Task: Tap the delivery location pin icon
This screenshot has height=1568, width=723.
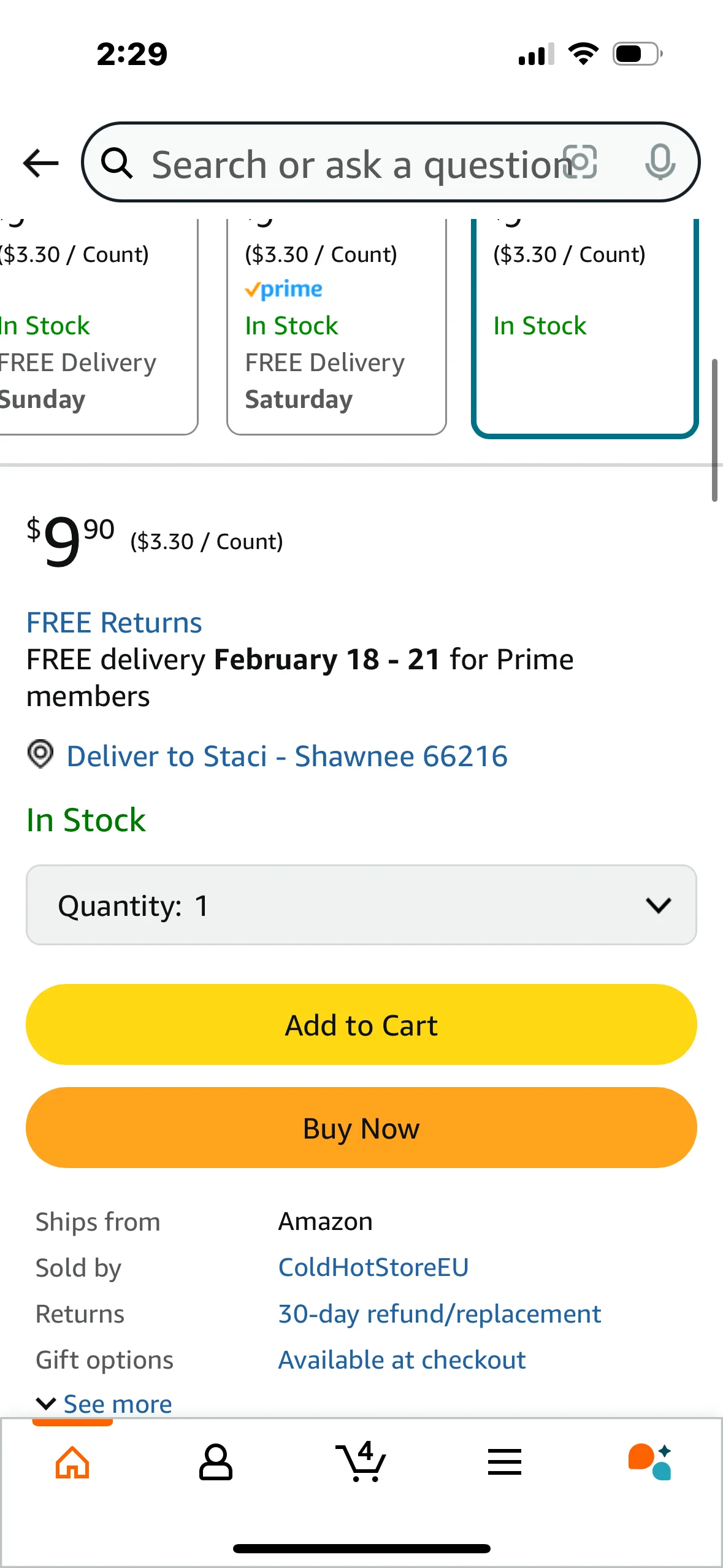Action: (x=40, y=754)
